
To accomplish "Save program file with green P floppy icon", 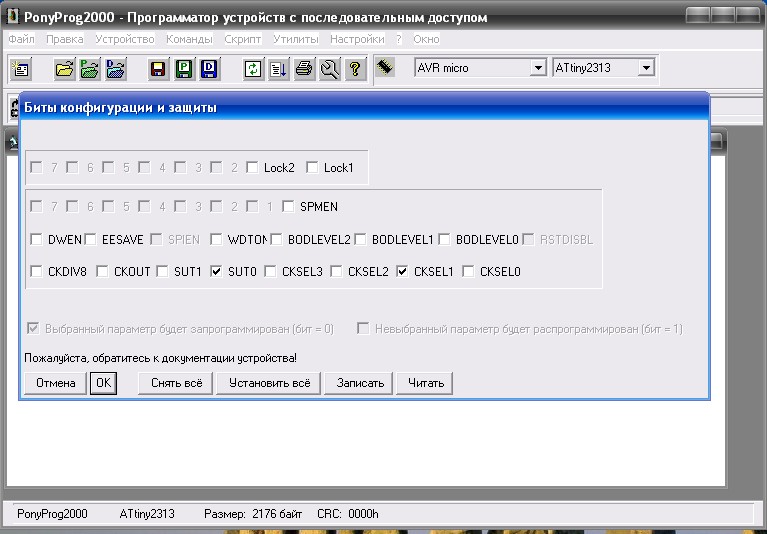I will click(184, 68).
